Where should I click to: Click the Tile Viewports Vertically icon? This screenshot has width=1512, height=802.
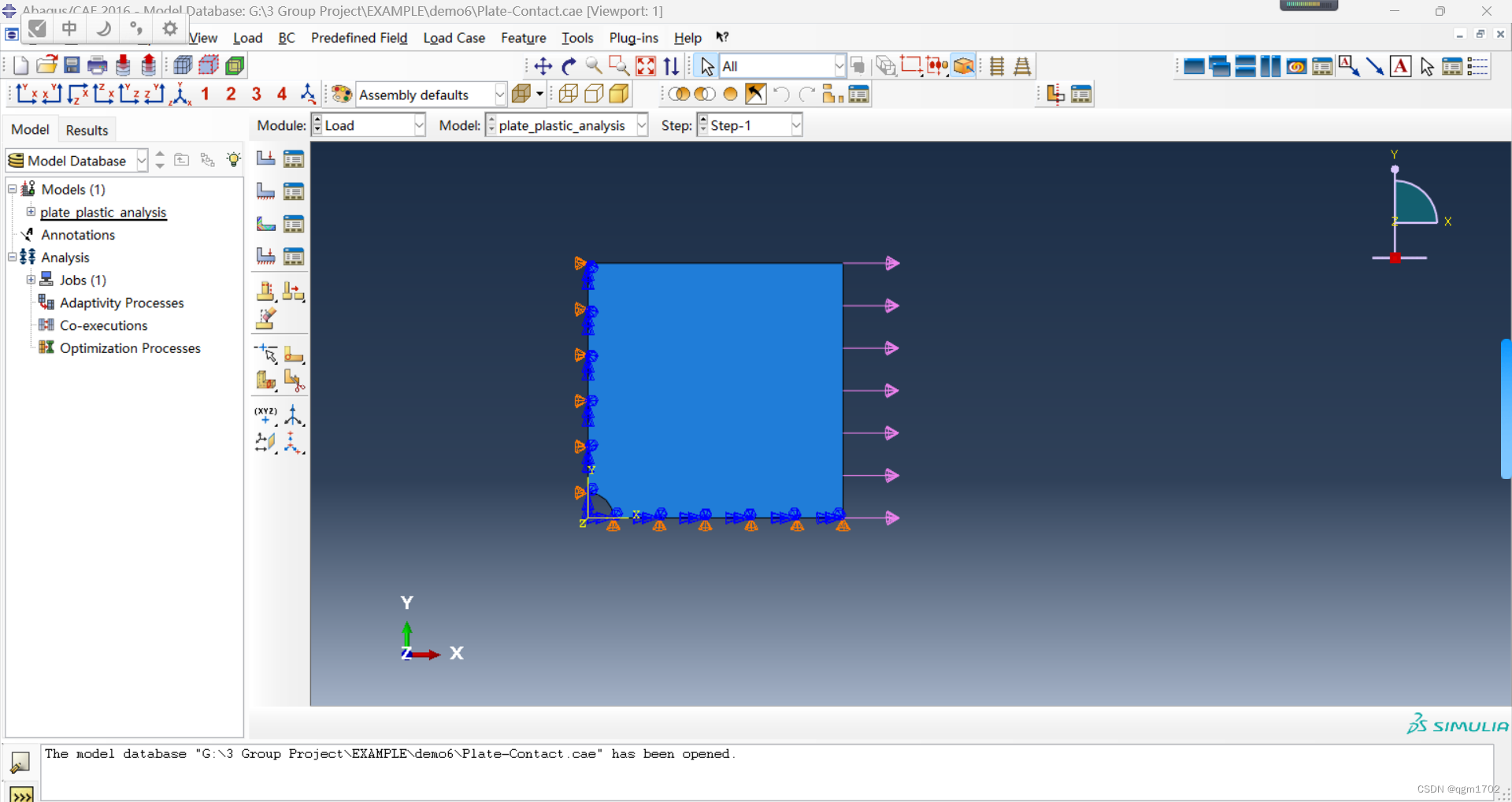tap(1270, 66)
